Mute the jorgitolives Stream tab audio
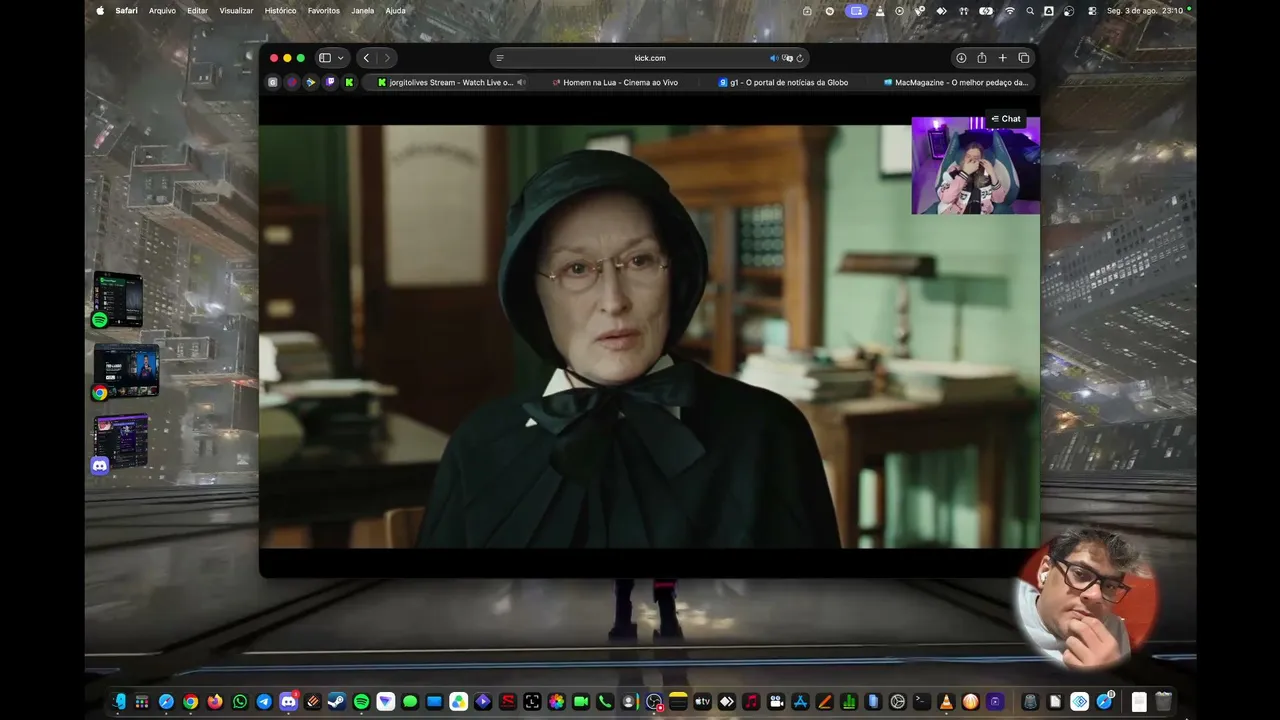 pos(521,82)
